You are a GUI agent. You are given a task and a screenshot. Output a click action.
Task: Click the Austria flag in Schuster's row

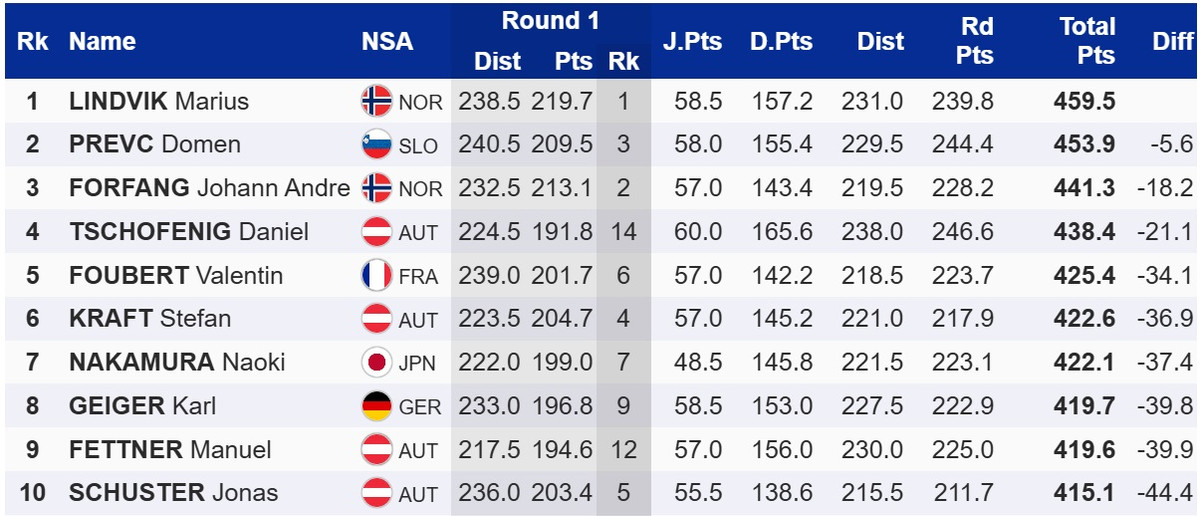pos(376,493)
